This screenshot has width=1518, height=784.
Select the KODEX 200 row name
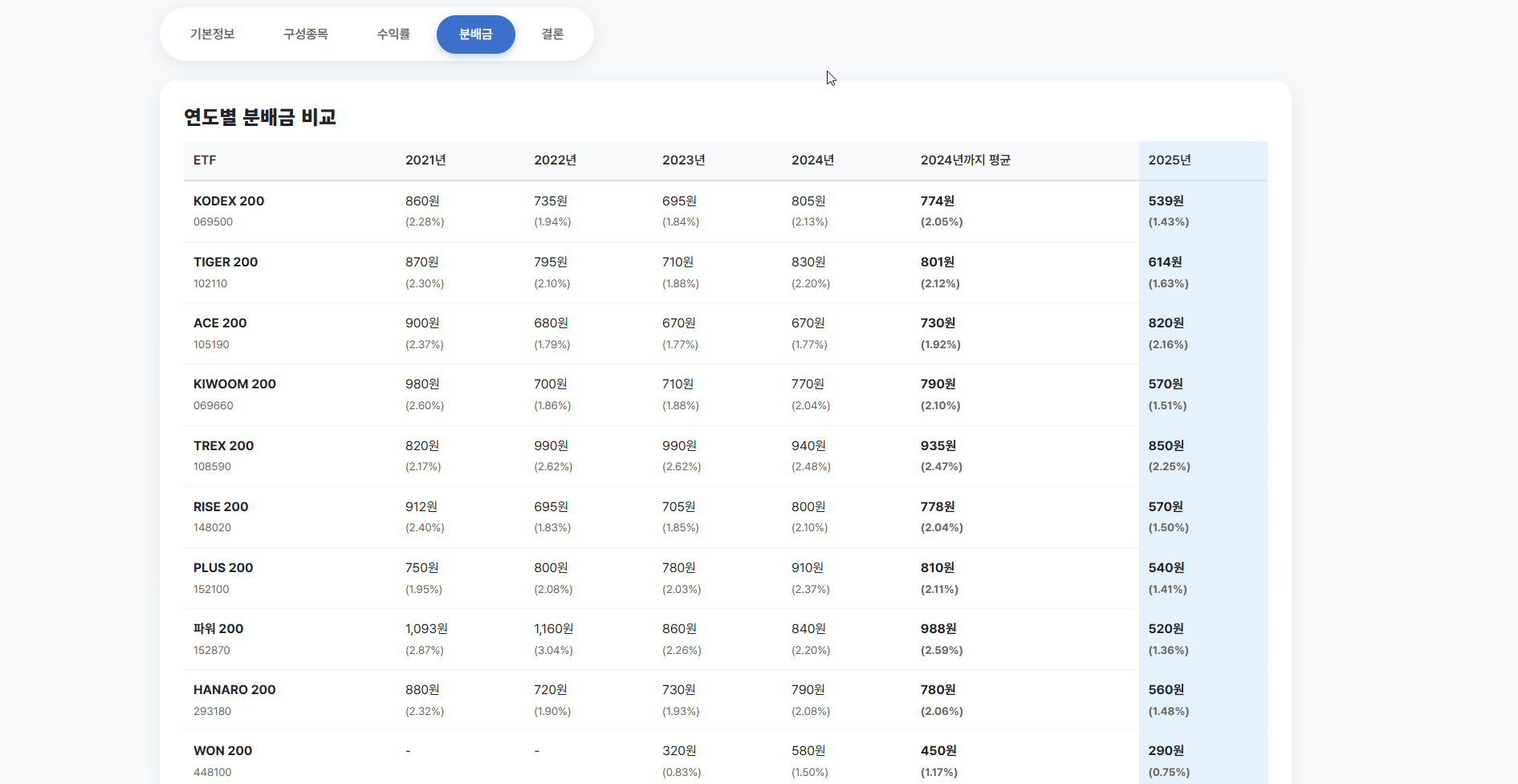[229, 201]
